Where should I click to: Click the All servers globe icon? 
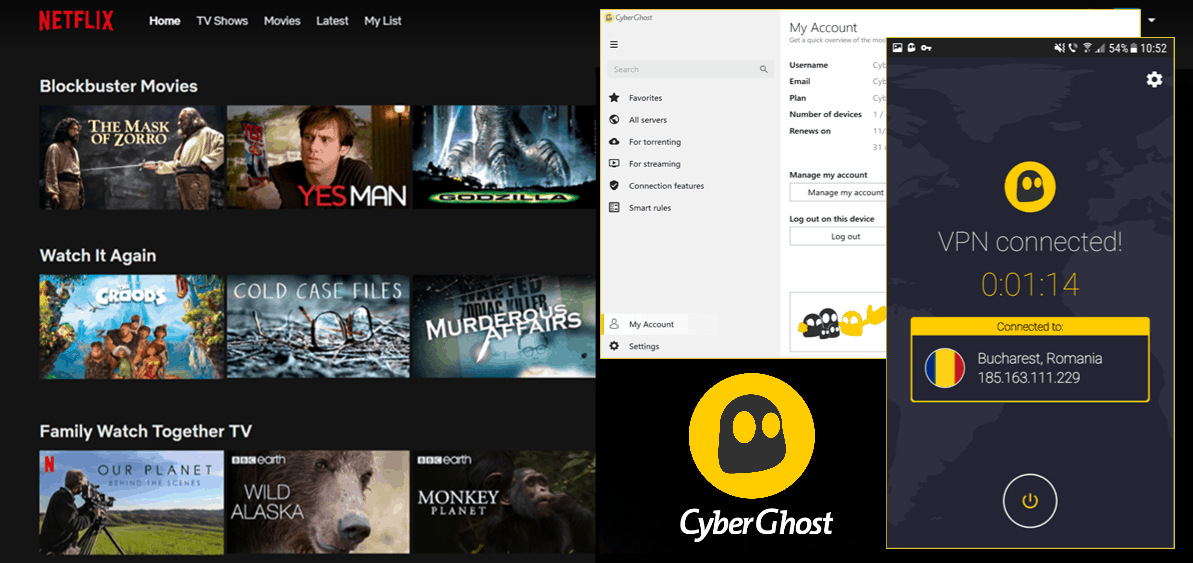coord(614,119)
